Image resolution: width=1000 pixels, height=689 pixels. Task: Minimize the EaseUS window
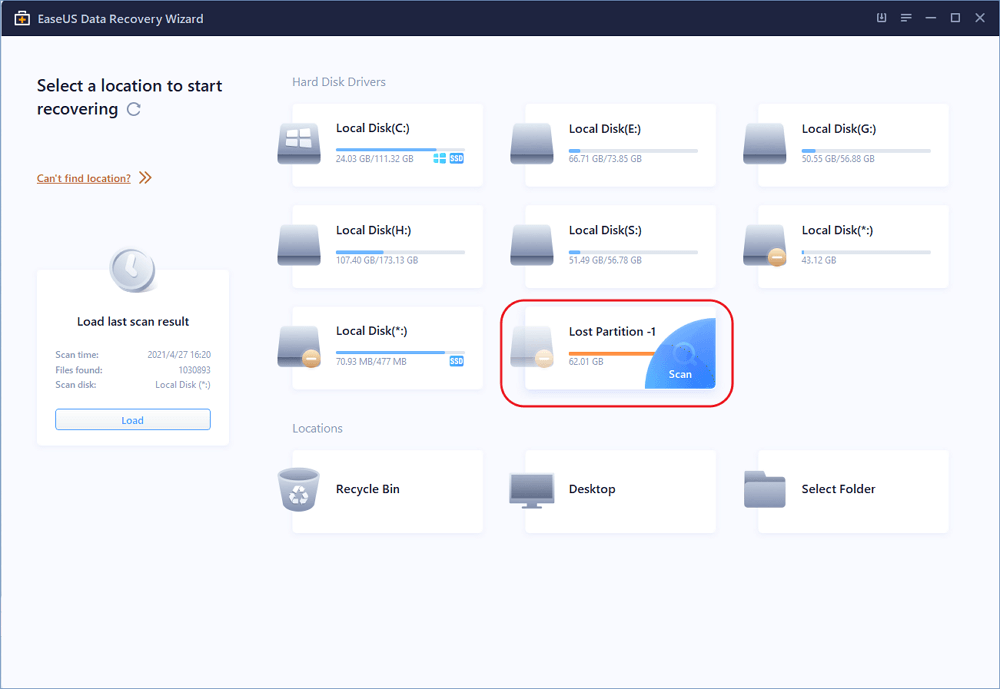930,18
